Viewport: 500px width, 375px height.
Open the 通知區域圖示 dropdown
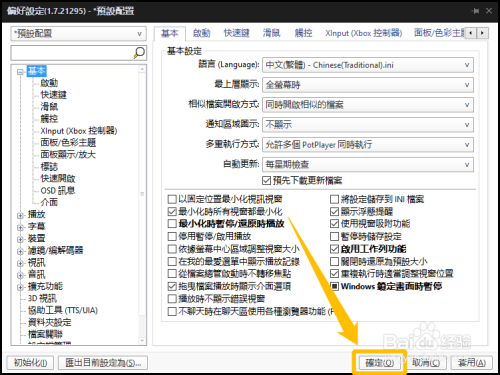click(368, 125)
